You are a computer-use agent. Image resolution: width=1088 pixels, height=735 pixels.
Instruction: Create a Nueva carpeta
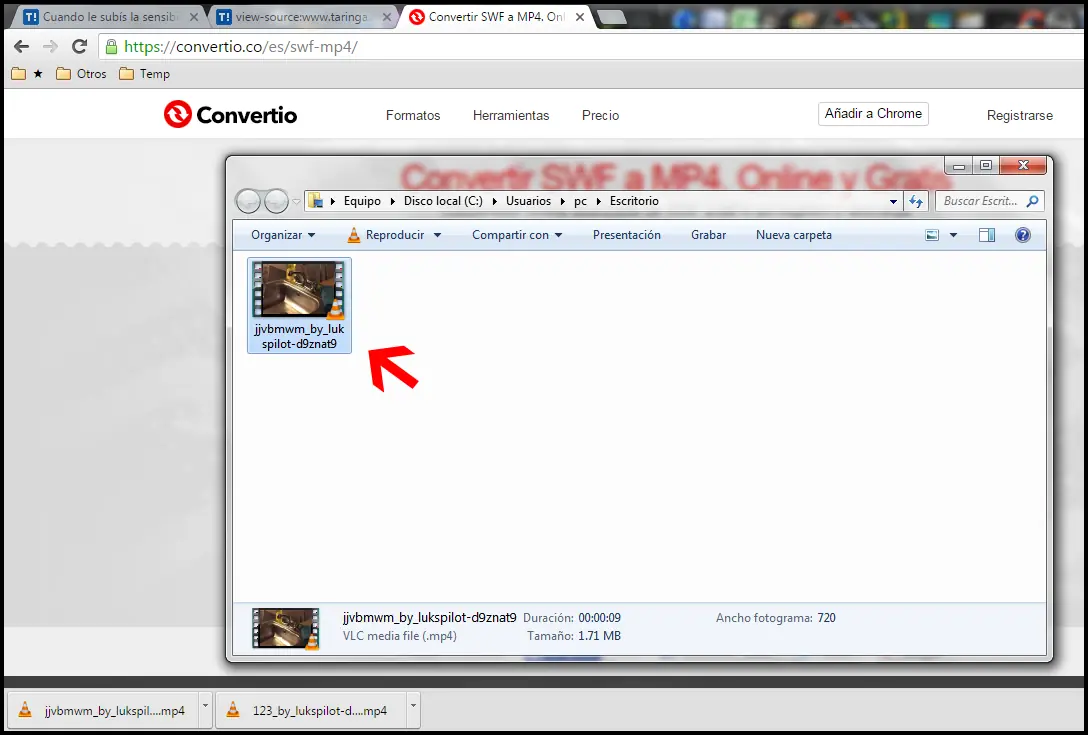794,235
